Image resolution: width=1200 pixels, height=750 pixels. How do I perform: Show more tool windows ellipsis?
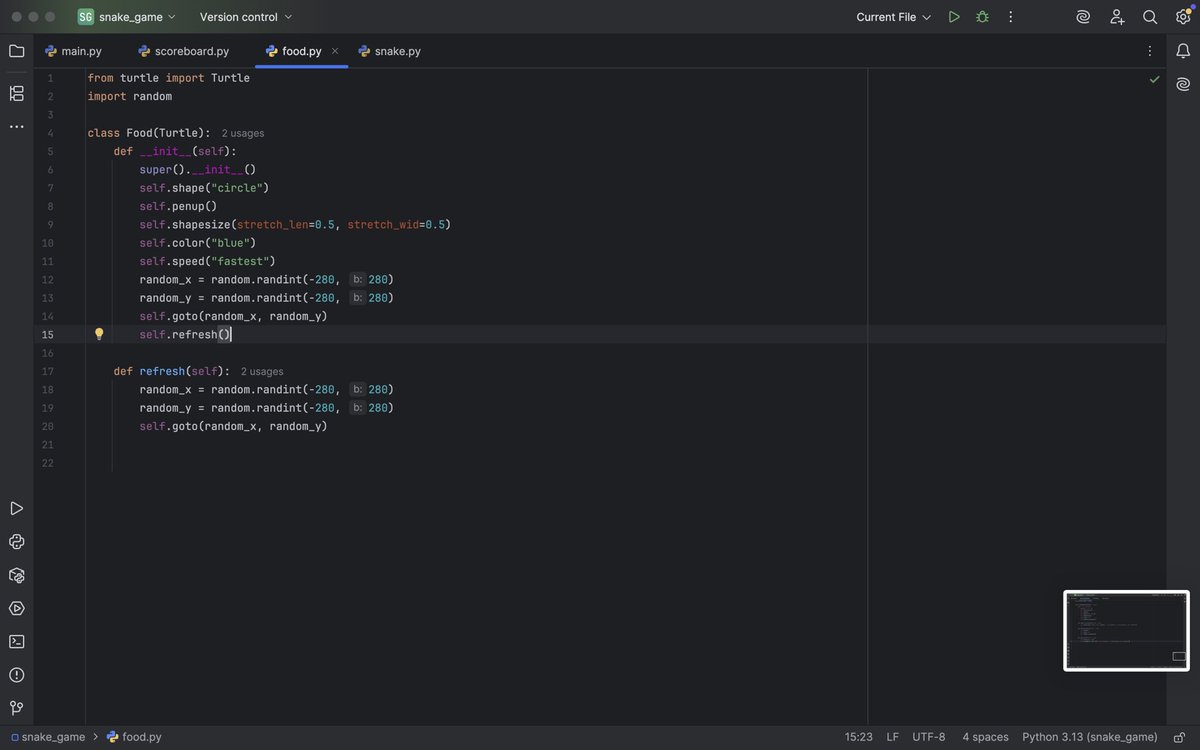pyautogui.click(x=16, y=127)
